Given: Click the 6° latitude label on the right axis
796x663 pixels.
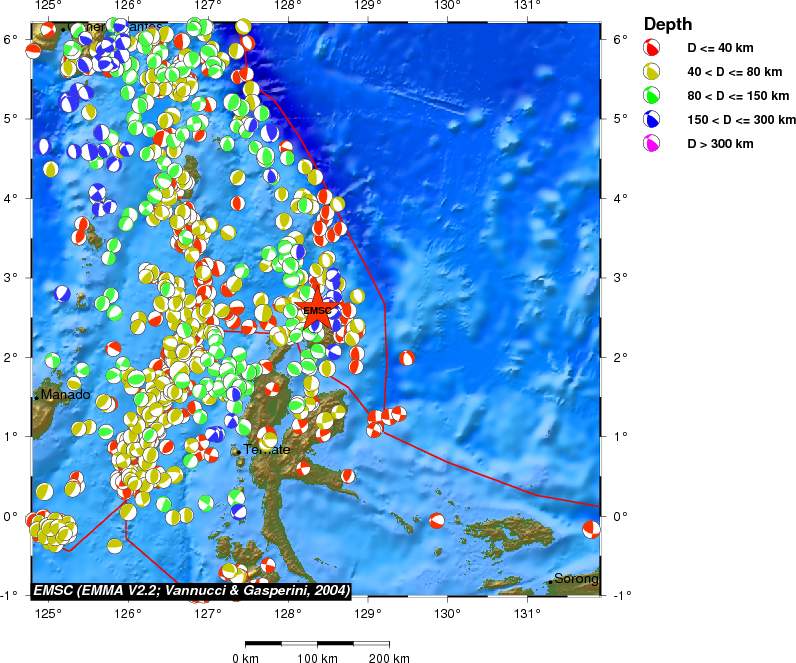Looking at the screenshot, I should [x=619, y=39].
